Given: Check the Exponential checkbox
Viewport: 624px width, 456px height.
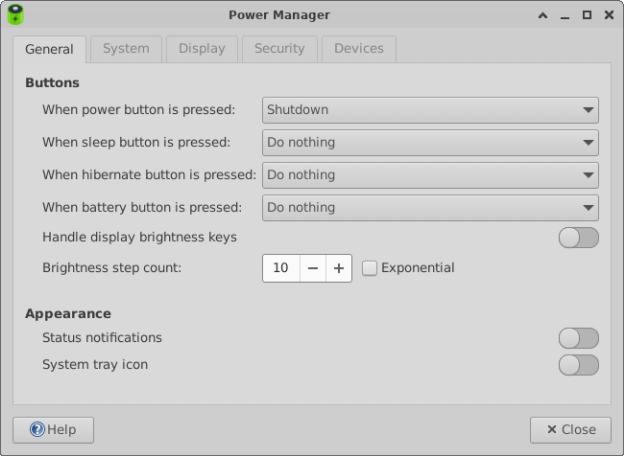Looking at the screenshot, I should point(370,268).
